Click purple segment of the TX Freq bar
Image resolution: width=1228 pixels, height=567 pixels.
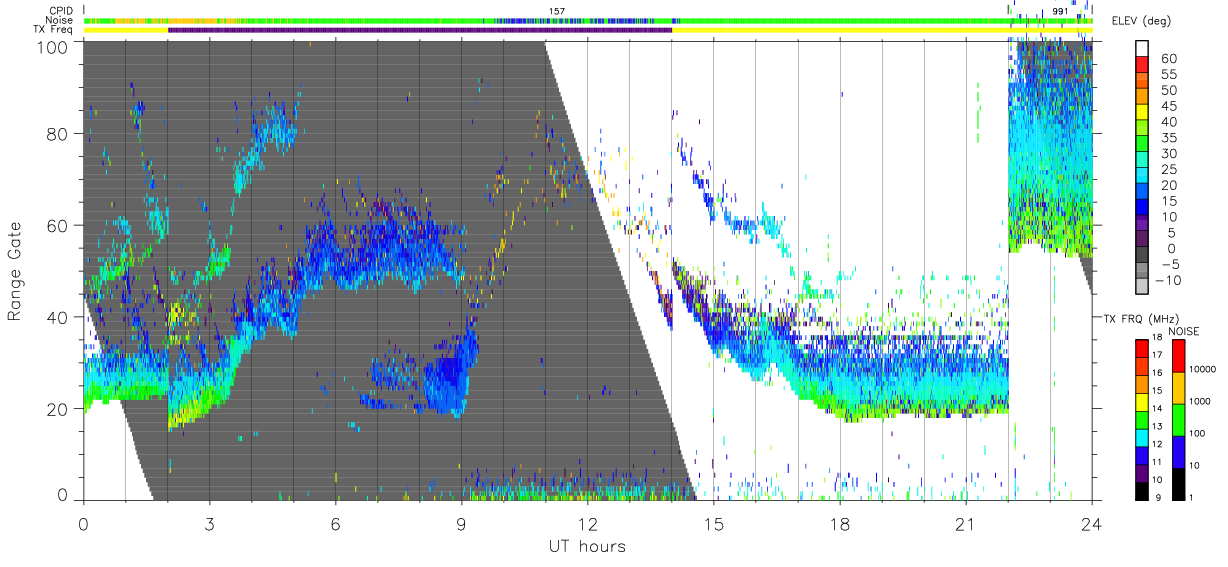420,30
